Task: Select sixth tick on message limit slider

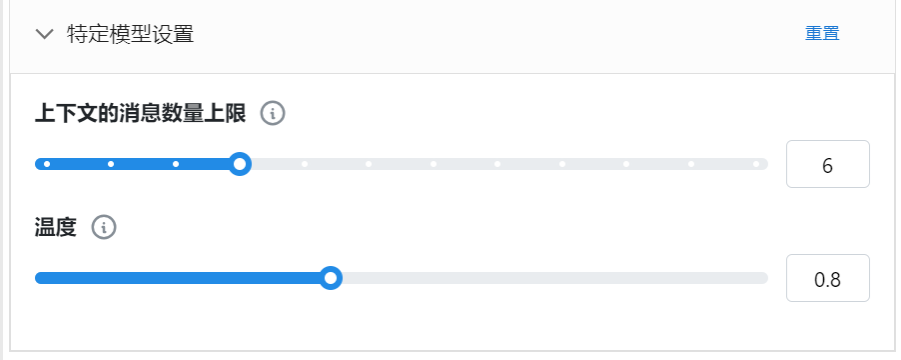Action: 368,164
